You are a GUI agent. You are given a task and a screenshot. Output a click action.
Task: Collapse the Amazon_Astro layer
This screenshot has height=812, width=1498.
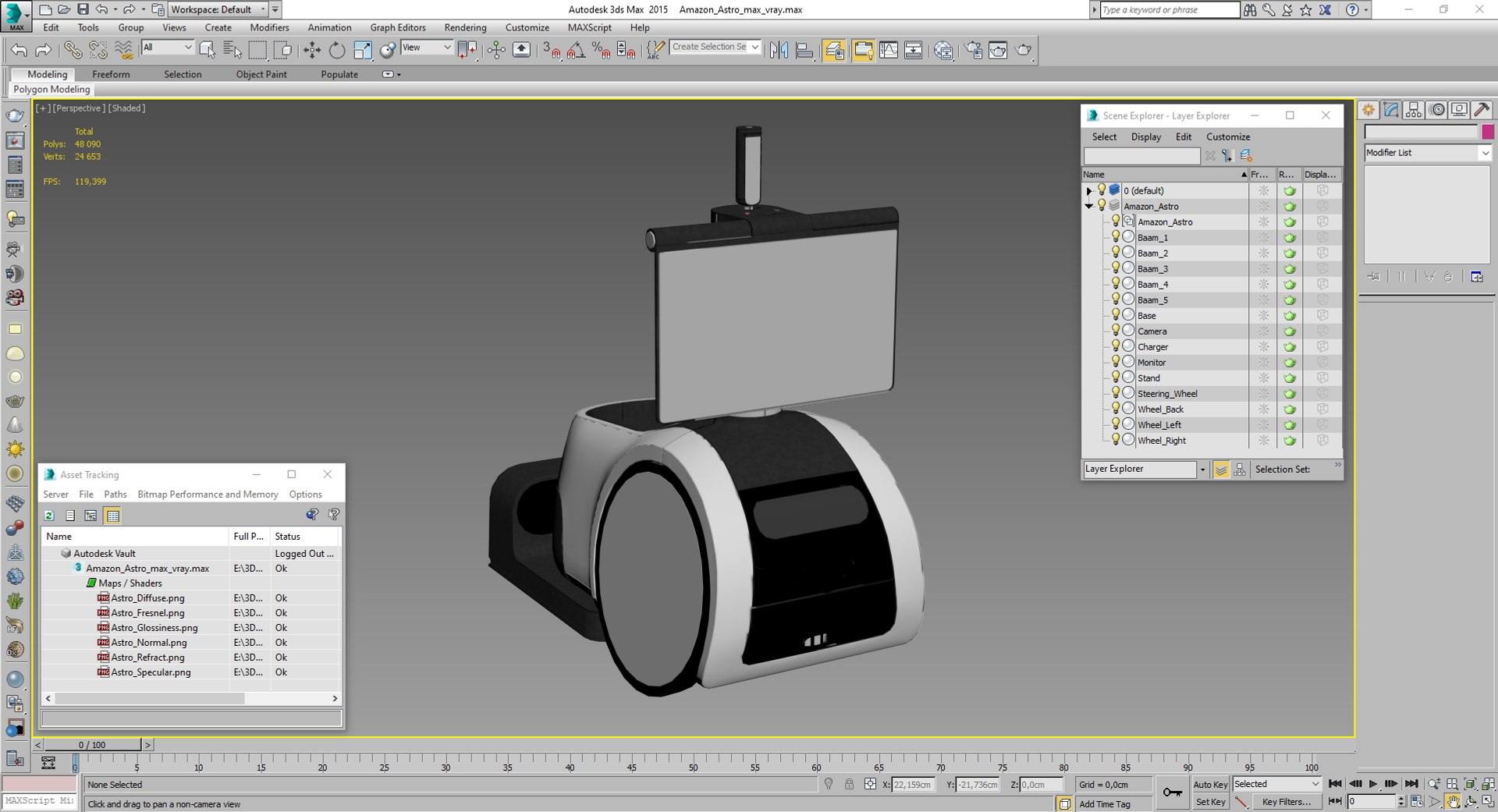pyautogui.click(x=1089, y=206)
